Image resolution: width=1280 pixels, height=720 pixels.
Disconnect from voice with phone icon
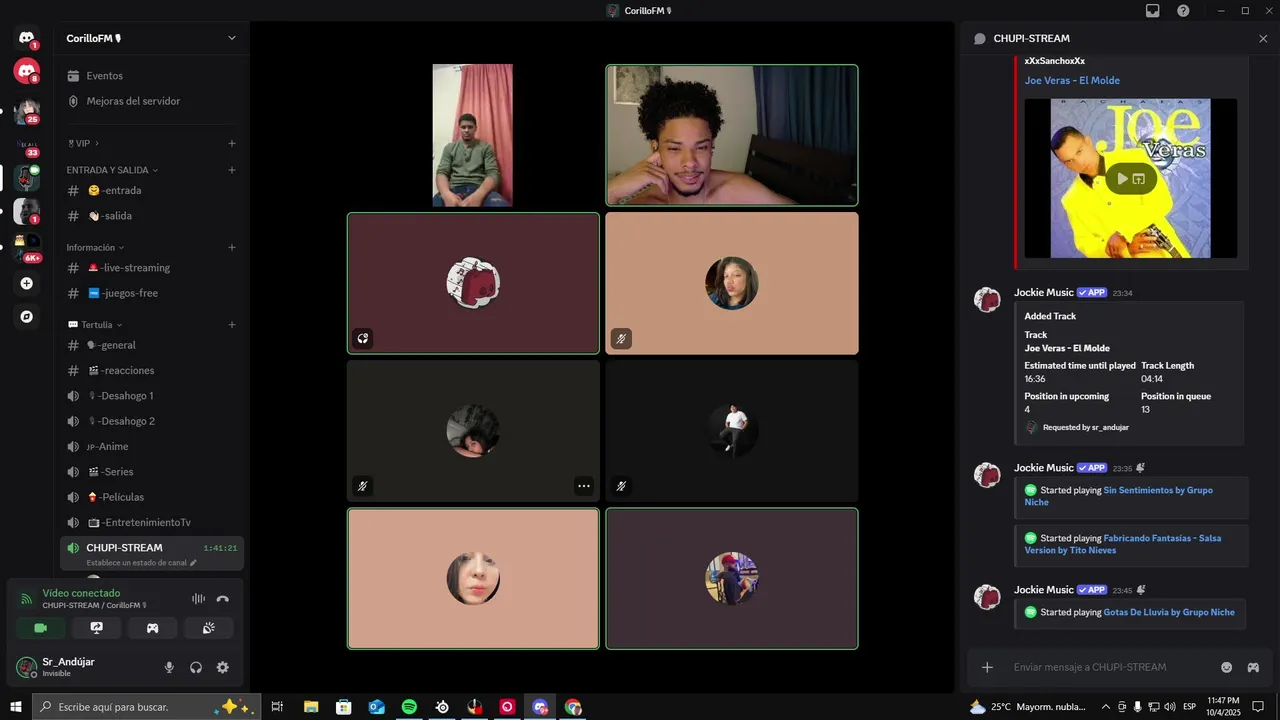223,599
